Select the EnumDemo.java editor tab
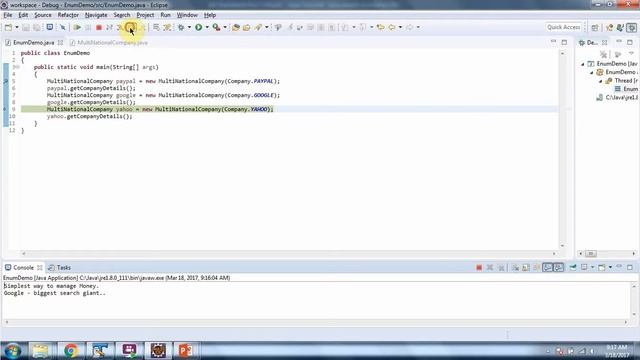 33,42
